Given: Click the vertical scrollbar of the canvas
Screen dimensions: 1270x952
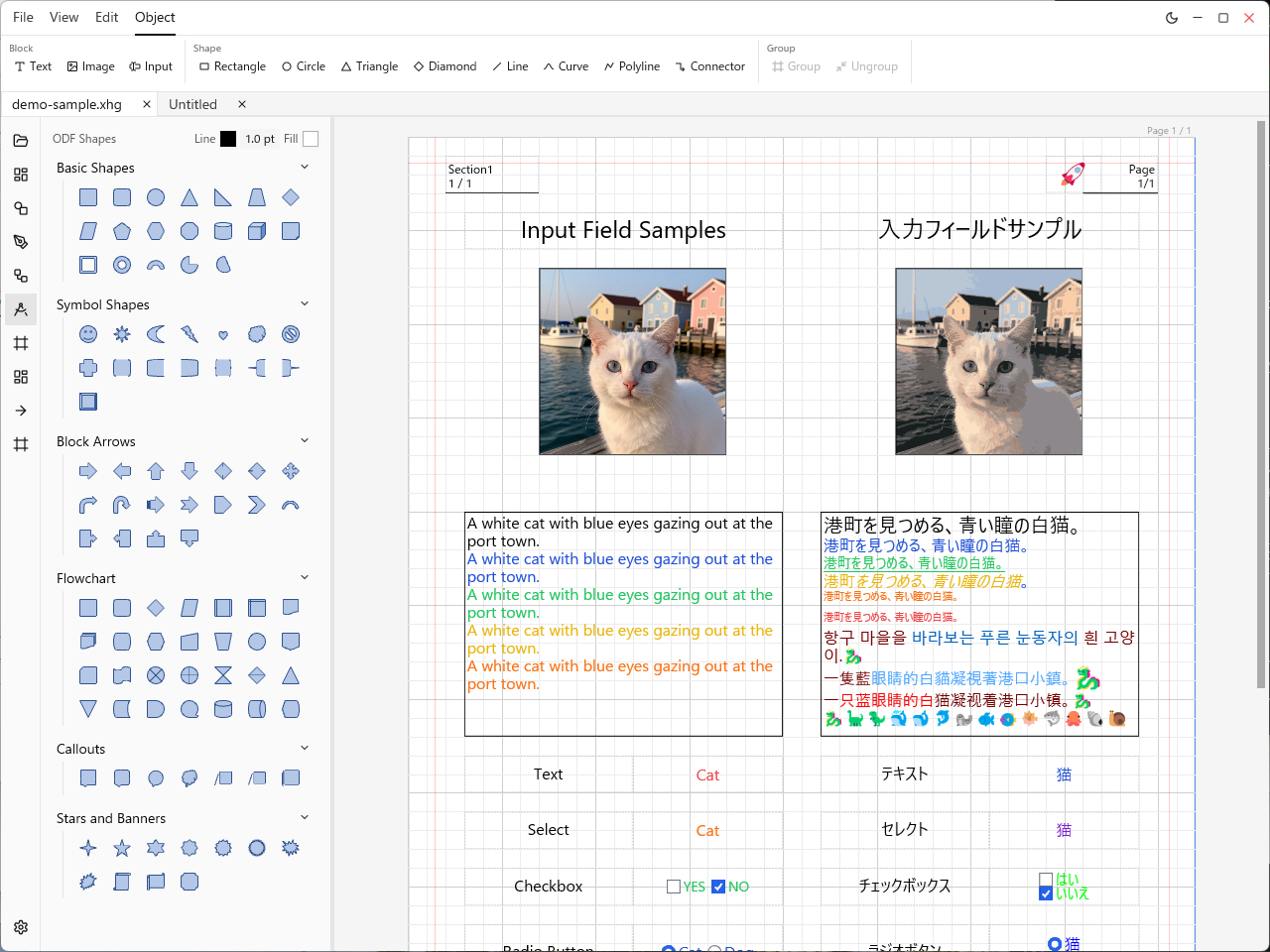Looking at the screenshot, I should pos(1261,405).
